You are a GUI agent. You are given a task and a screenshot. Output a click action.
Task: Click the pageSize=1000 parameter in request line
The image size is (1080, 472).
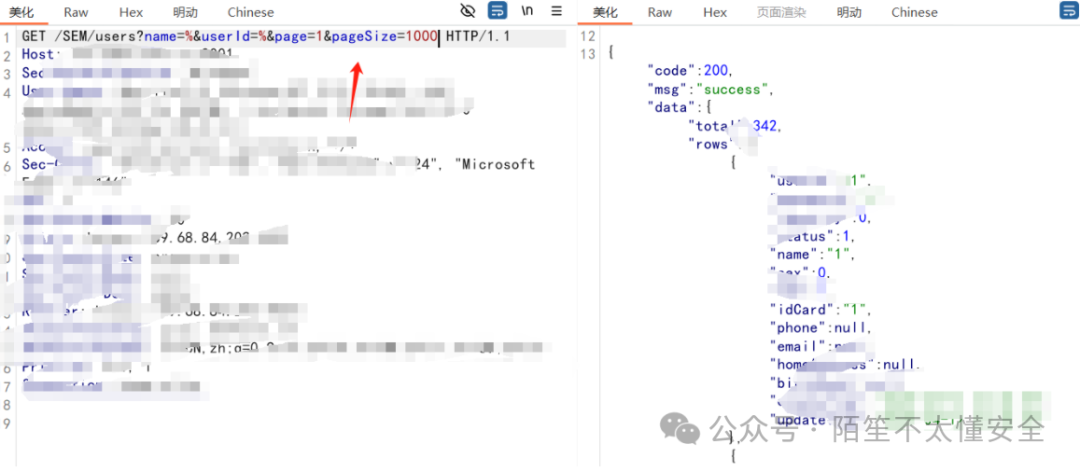click(x=384, y=37)
